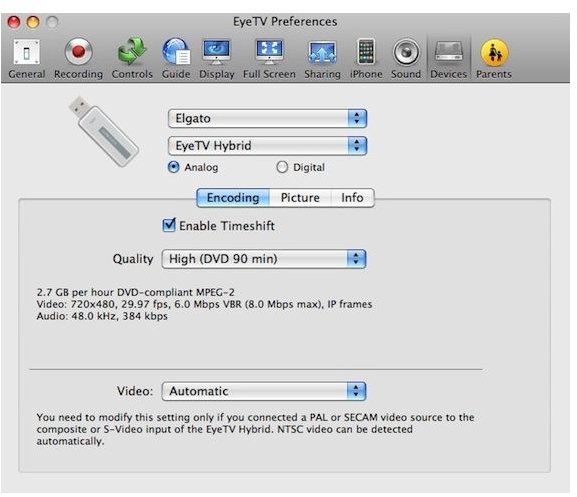This screenshot has height=497, width=577.
Task: Open the Parents preferences pane
Action: (494, 59)
